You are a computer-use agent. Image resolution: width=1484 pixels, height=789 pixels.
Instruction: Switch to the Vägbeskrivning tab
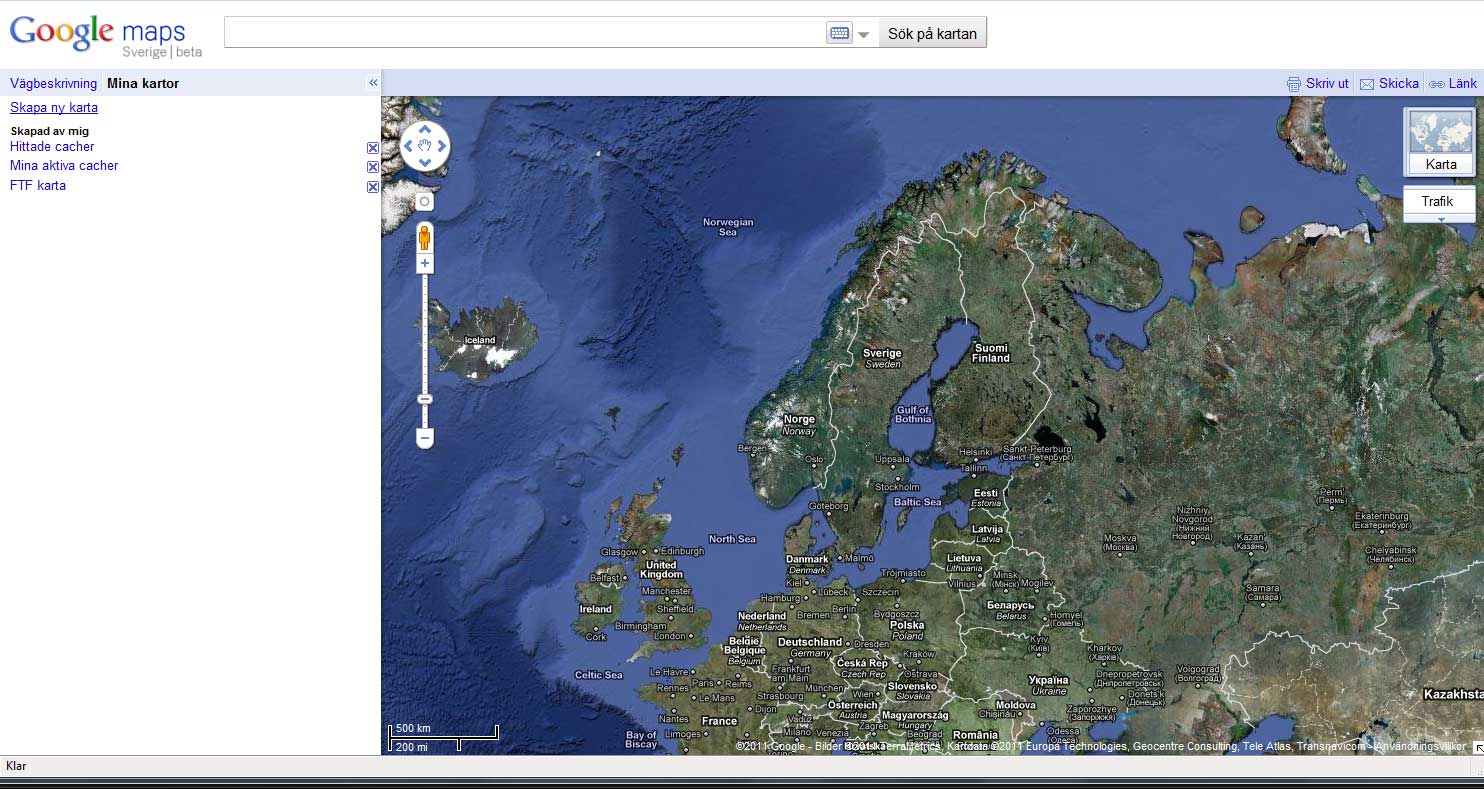(53, 84)
